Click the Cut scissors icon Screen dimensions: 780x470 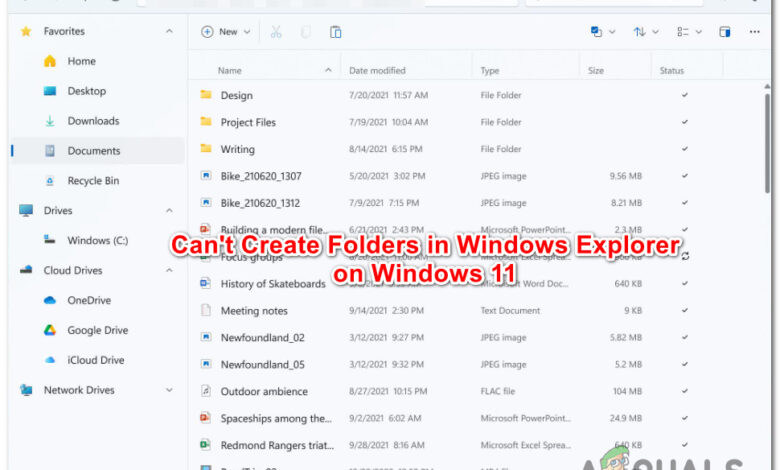[x=276, y=32]
